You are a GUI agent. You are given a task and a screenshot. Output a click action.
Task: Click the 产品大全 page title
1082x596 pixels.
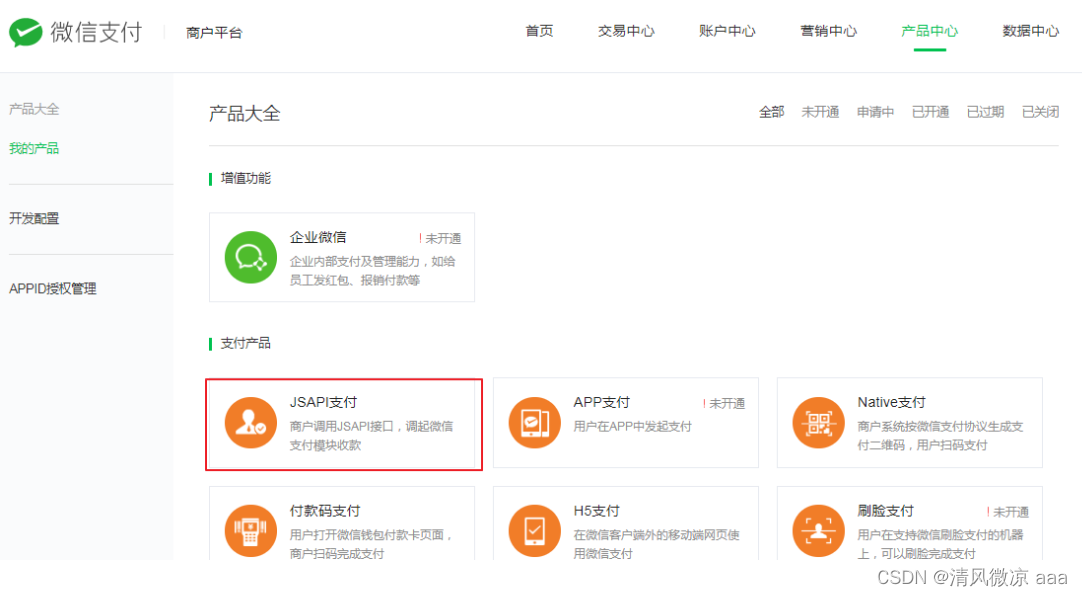pos(245,114)
